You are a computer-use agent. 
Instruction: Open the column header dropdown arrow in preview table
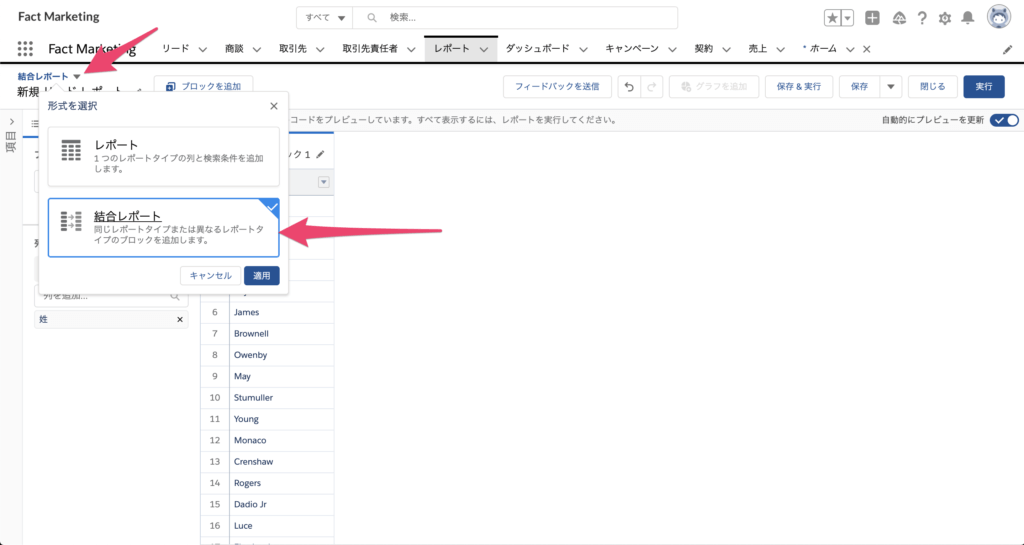coord(323,182)
